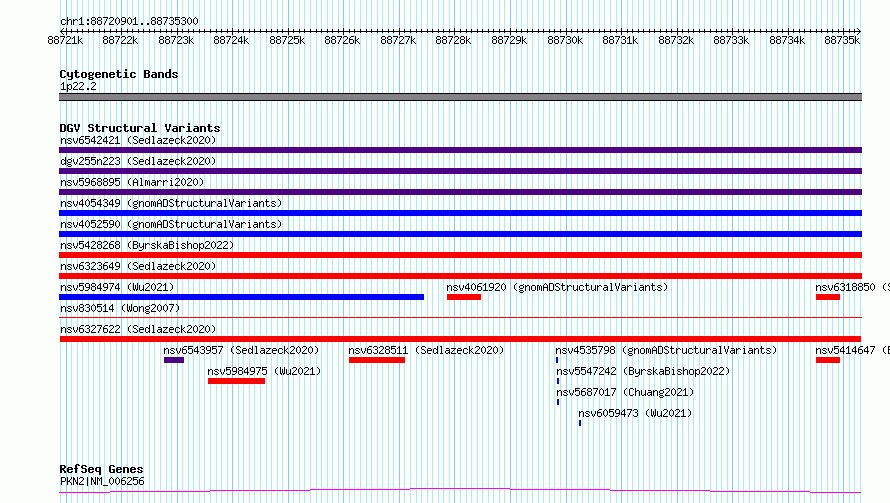
Task: Click the red bar under nsv6323649
Action: [x=460, y=276]
